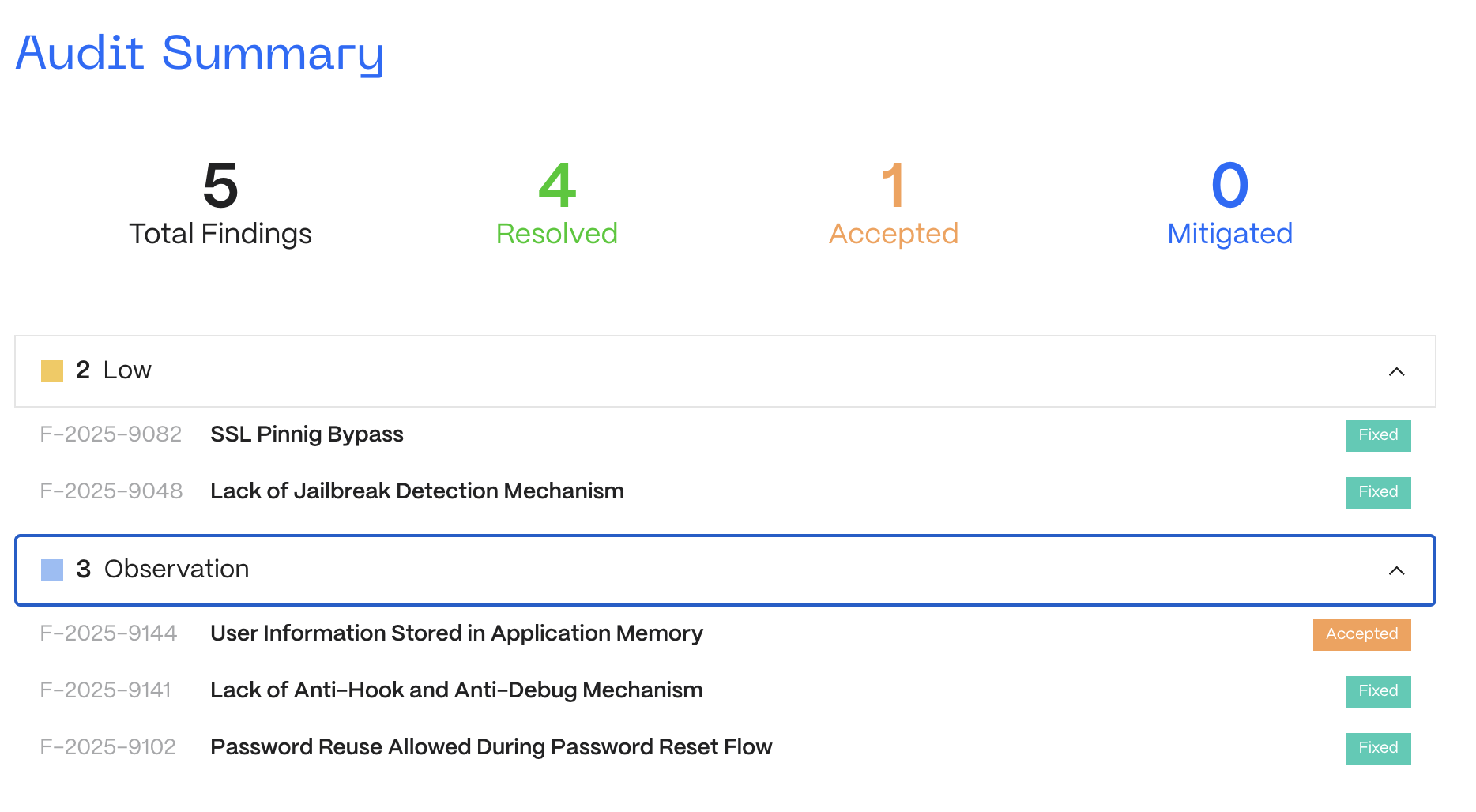The height and width of the screenshot is (812, 1476).
Task: Open SSL Pinnig Bypass finding
Action: click(x=307, y=434)
